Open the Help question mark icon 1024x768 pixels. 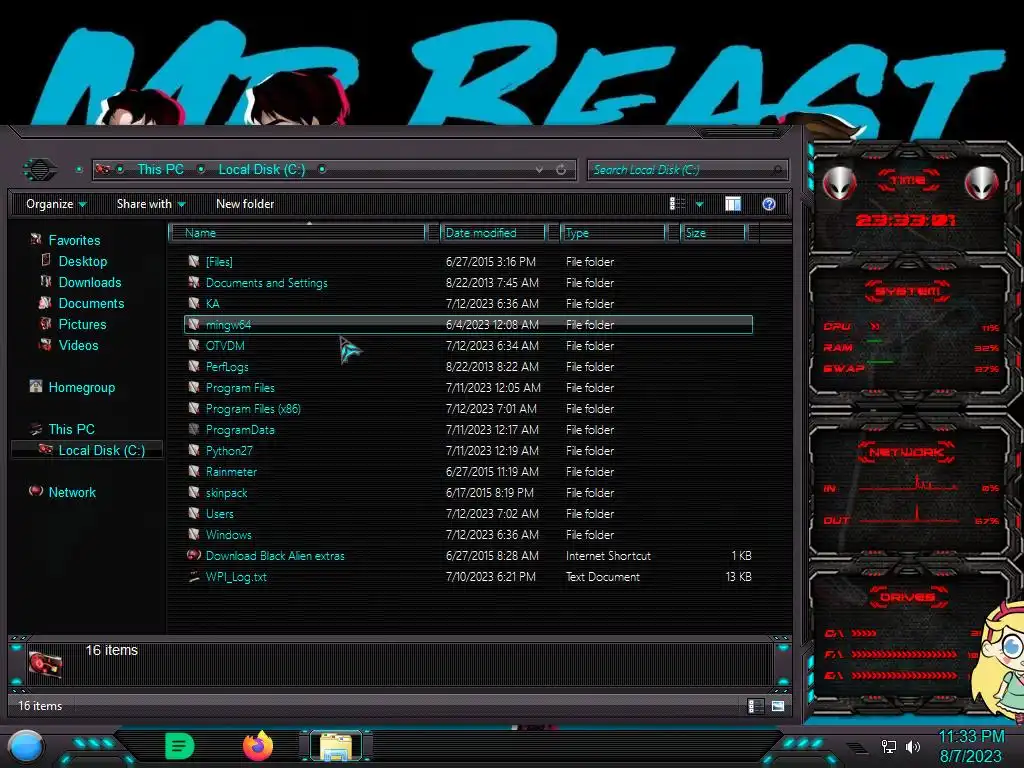(x=769, y=204)
